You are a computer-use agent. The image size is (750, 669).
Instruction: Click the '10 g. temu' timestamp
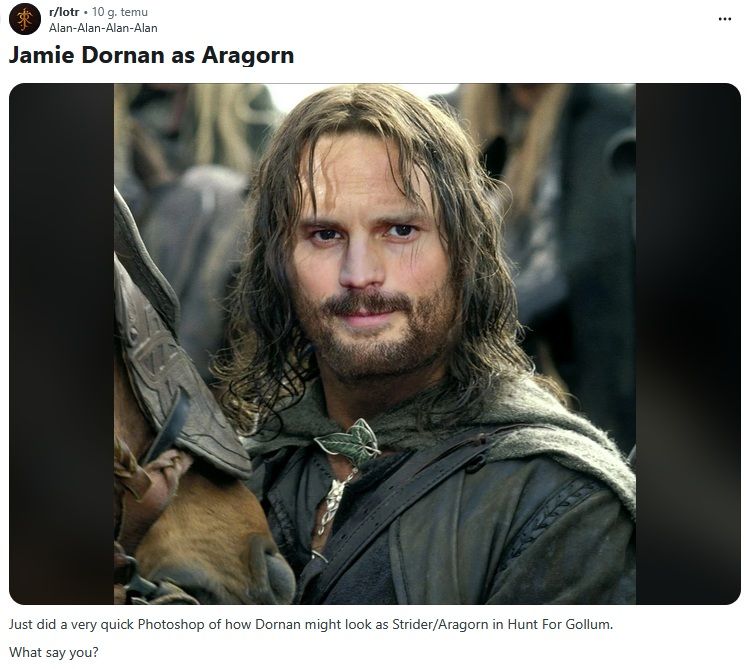120,11
